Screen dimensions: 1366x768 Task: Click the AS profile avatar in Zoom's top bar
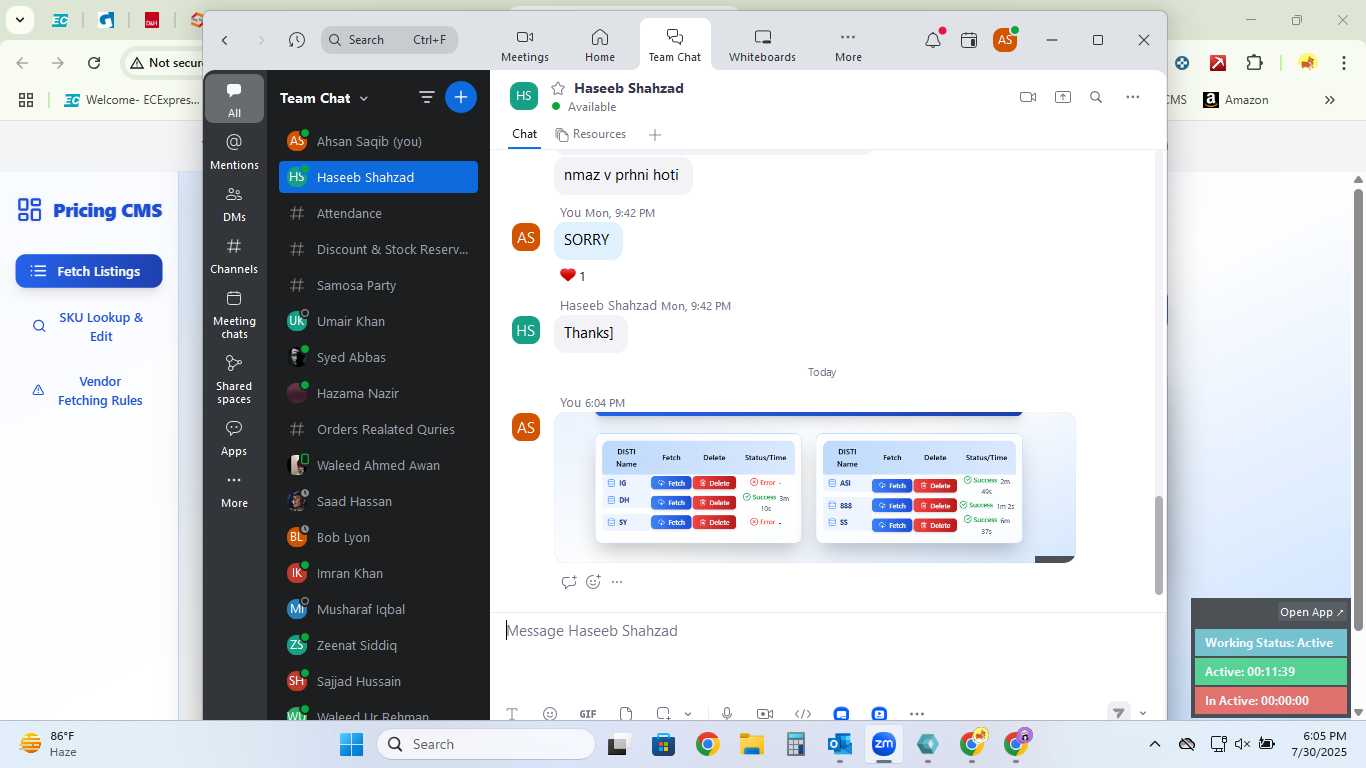[1005, 40]
